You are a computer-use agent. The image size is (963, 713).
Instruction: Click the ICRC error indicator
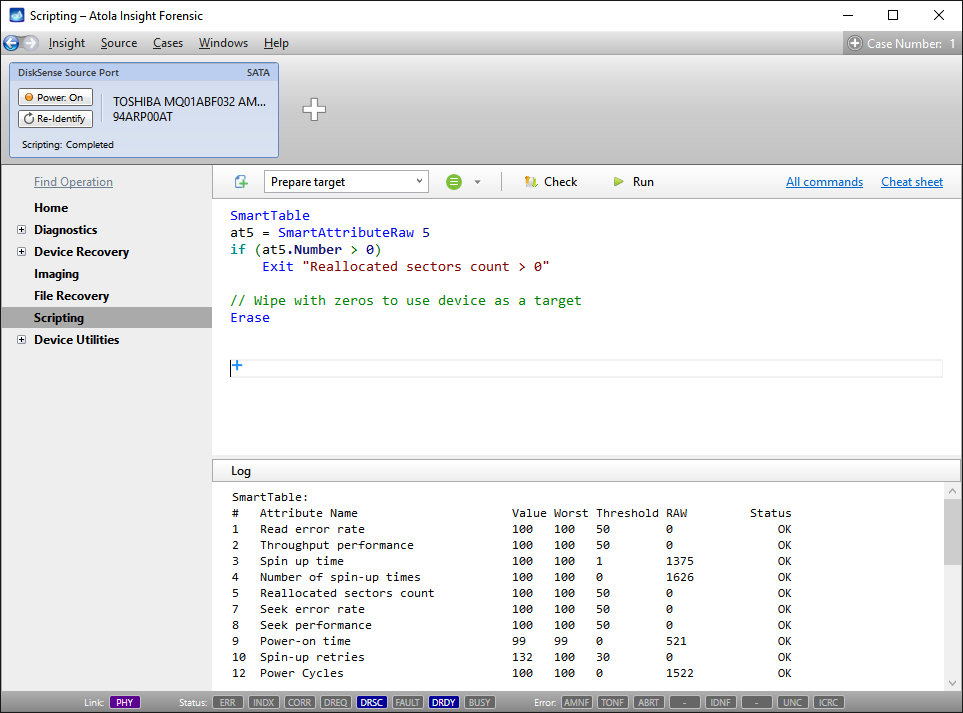pos(828,702)
